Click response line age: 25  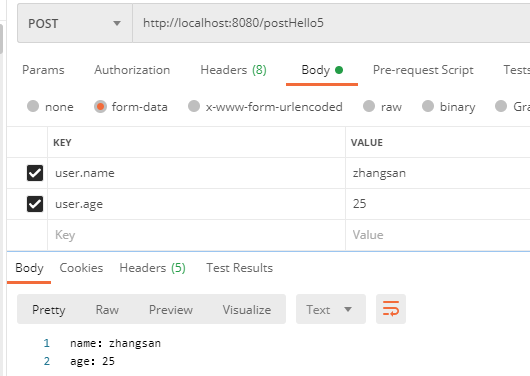[93, 361]
